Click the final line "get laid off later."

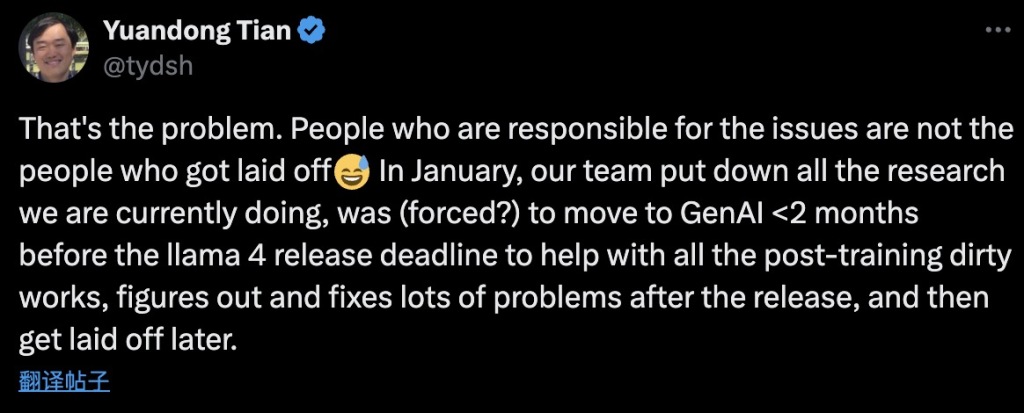tap(129, 340)
